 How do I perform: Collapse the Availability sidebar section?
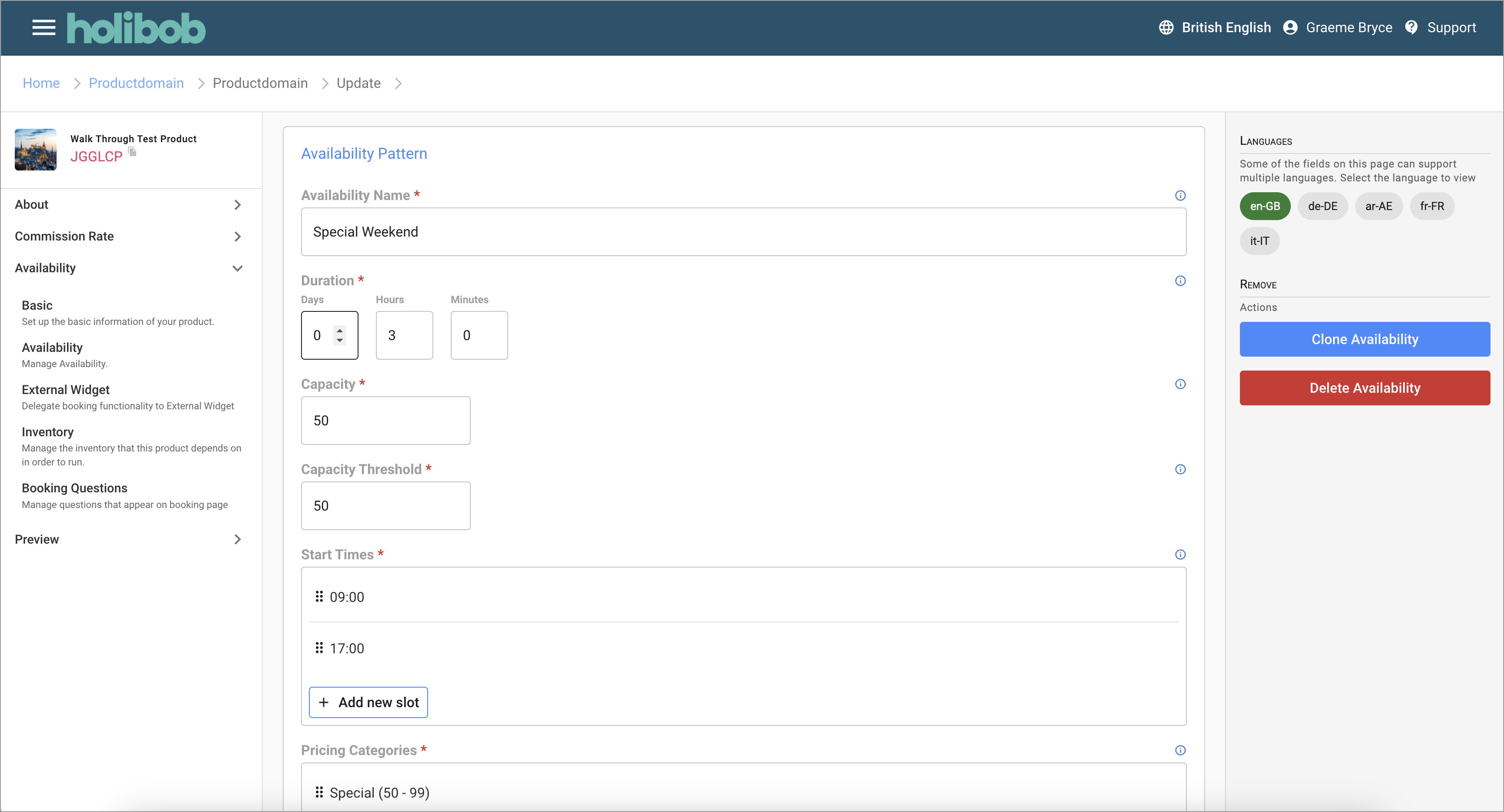[128, 268]
